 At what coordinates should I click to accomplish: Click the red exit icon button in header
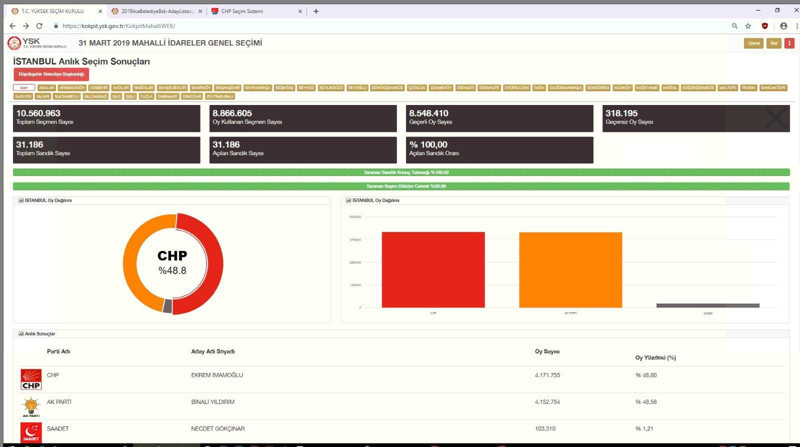click(789, 43)
